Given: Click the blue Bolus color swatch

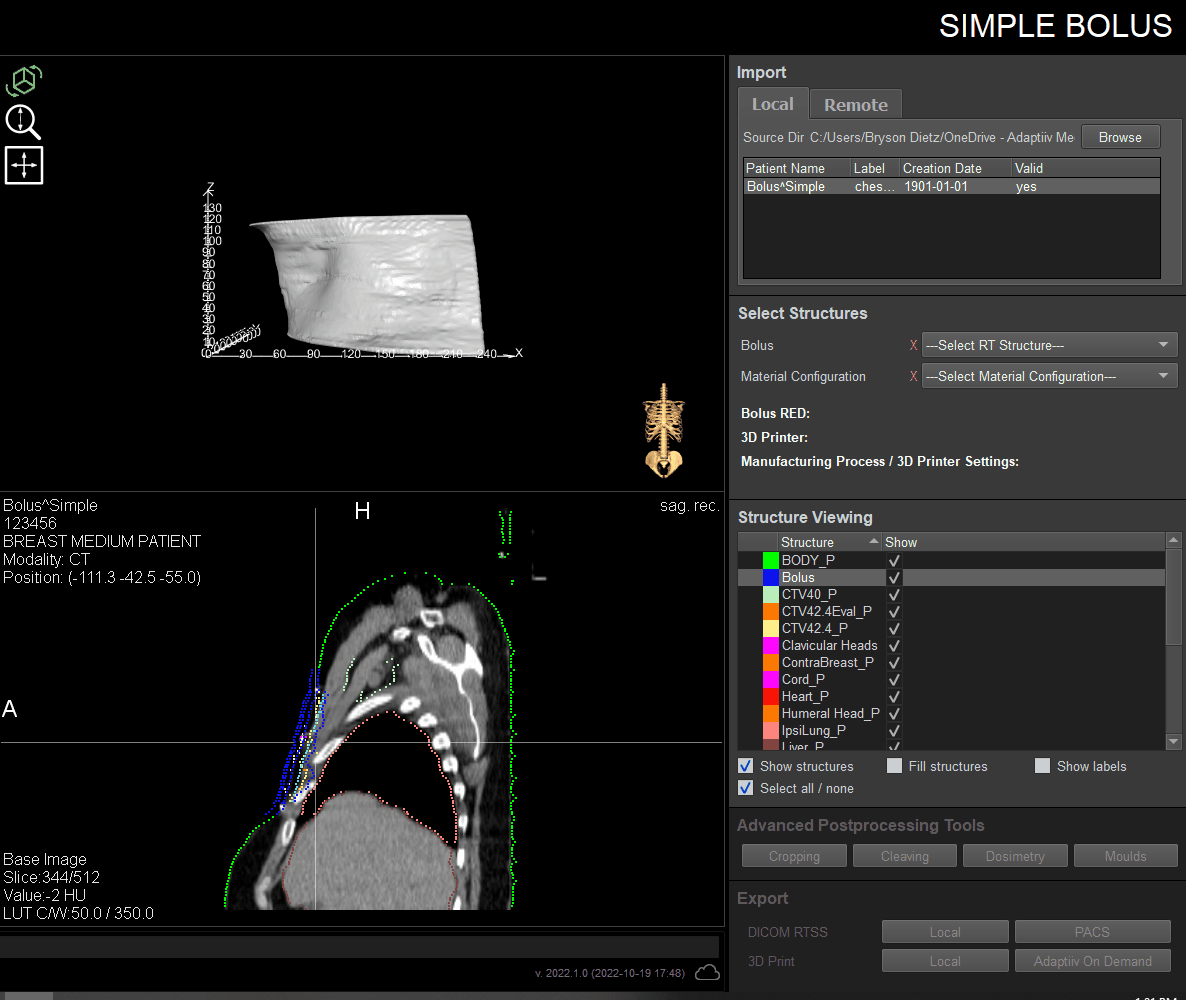Looking at the screenshot, I should point(771,578).
